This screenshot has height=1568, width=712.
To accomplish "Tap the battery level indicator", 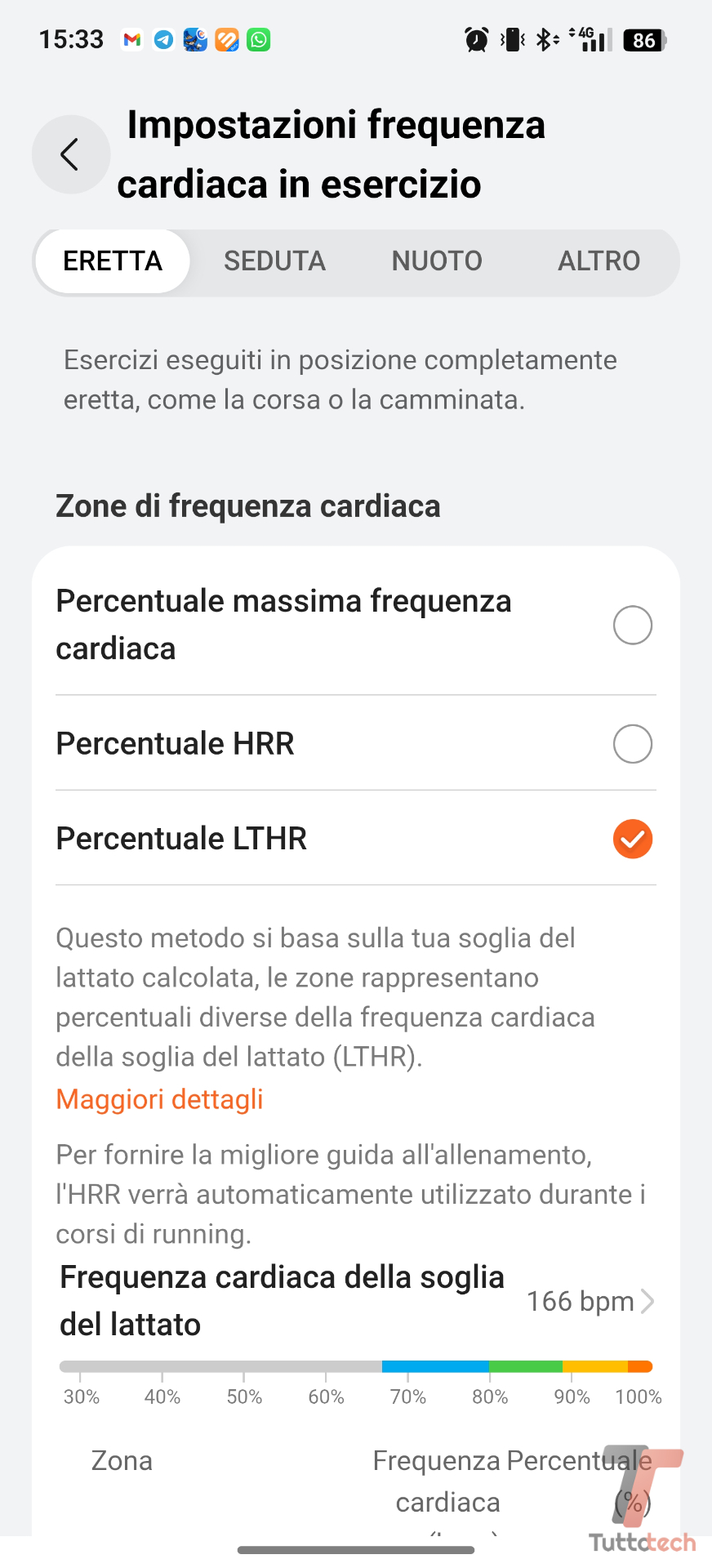I will pyautogui.click(x=644, y=39).
